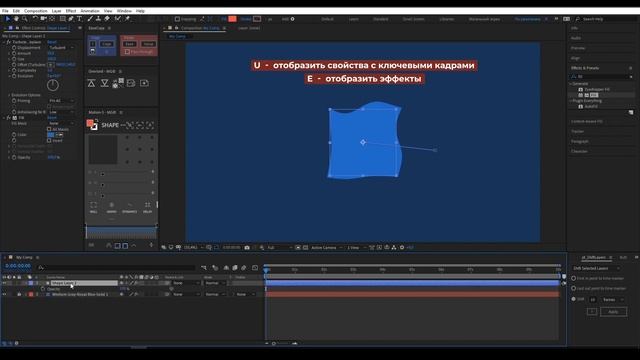Select the Hand tool
The width and height of the screenshot is (640, 360).
(16, 19)
